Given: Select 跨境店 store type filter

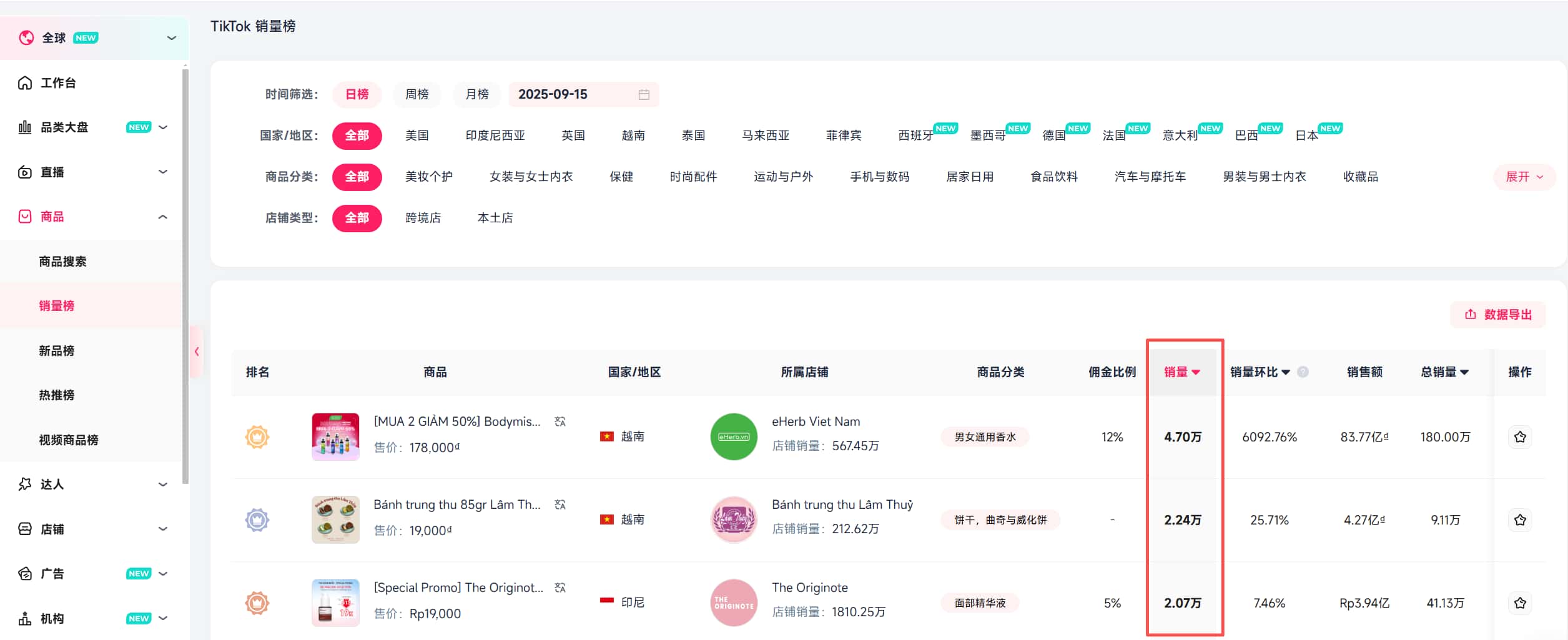Looking at the screenshot, I should point(423,218).
